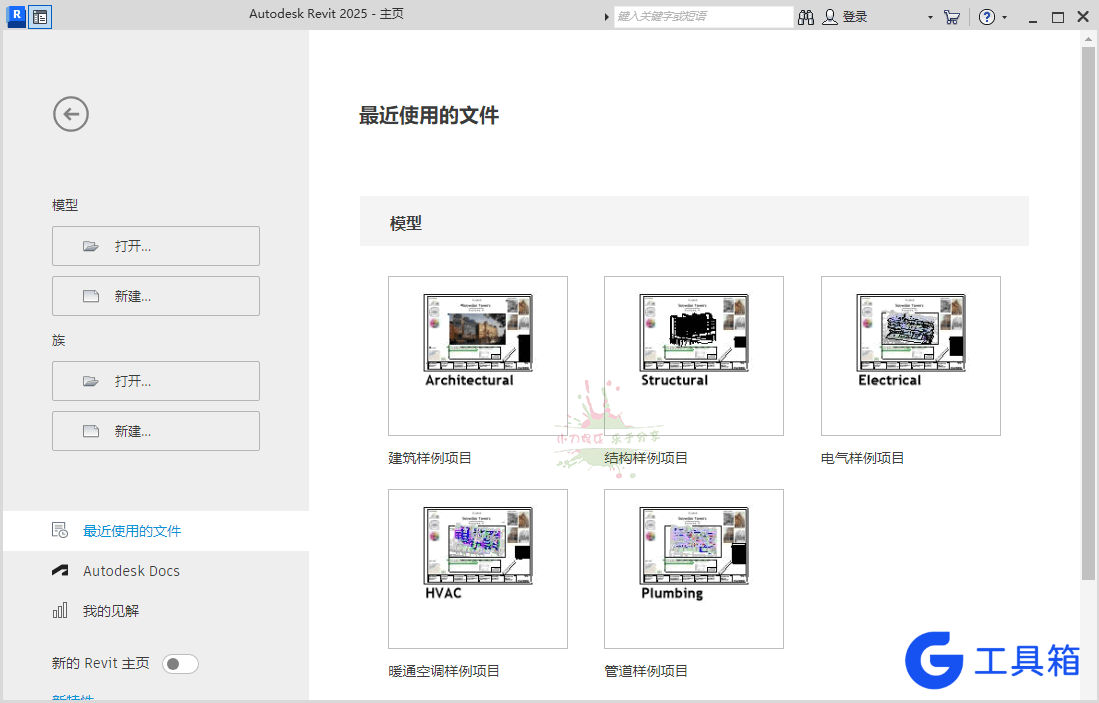This screenshot has width=1099, height=703.
Task: Click the Autodesk Docs logo icon
Action: click(60, 571)
